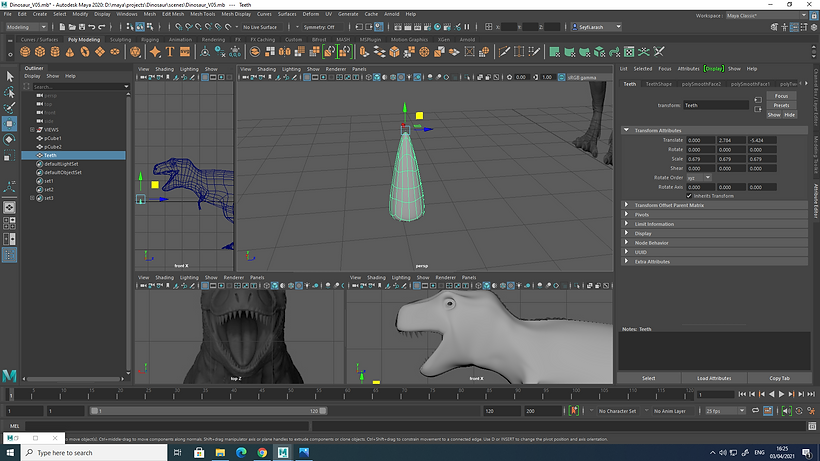Image resolution: width=820 pixels, height=461 pixels.
Task: Click the undo arrow icon
Action: (x=92, y=27)
